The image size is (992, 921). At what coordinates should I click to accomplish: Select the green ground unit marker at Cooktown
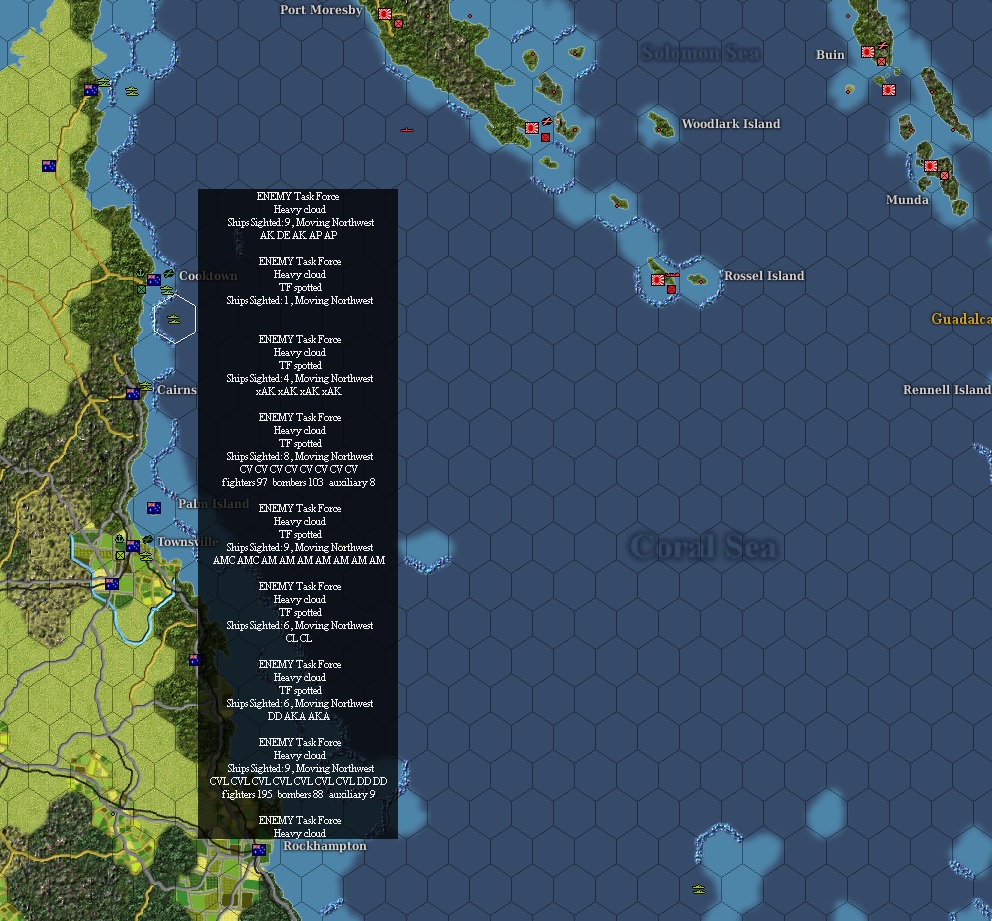tap(142, 289)
